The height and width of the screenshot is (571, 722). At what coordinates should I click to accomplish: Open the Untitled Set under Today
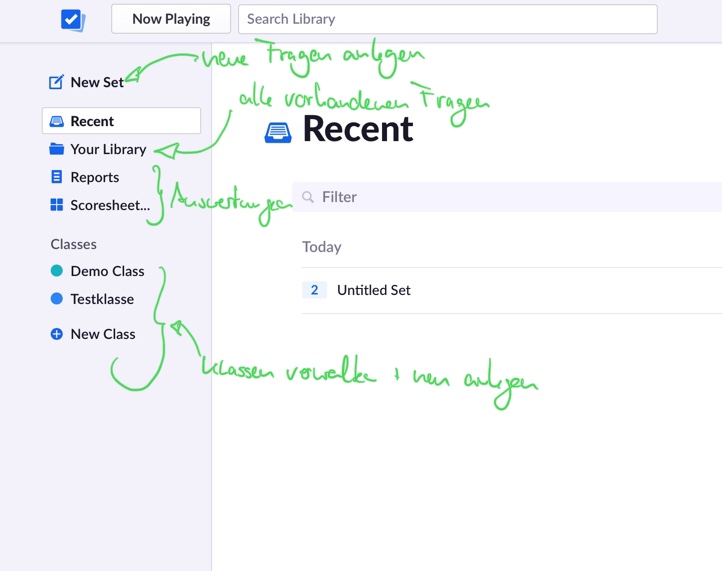[x=374, y=290]
